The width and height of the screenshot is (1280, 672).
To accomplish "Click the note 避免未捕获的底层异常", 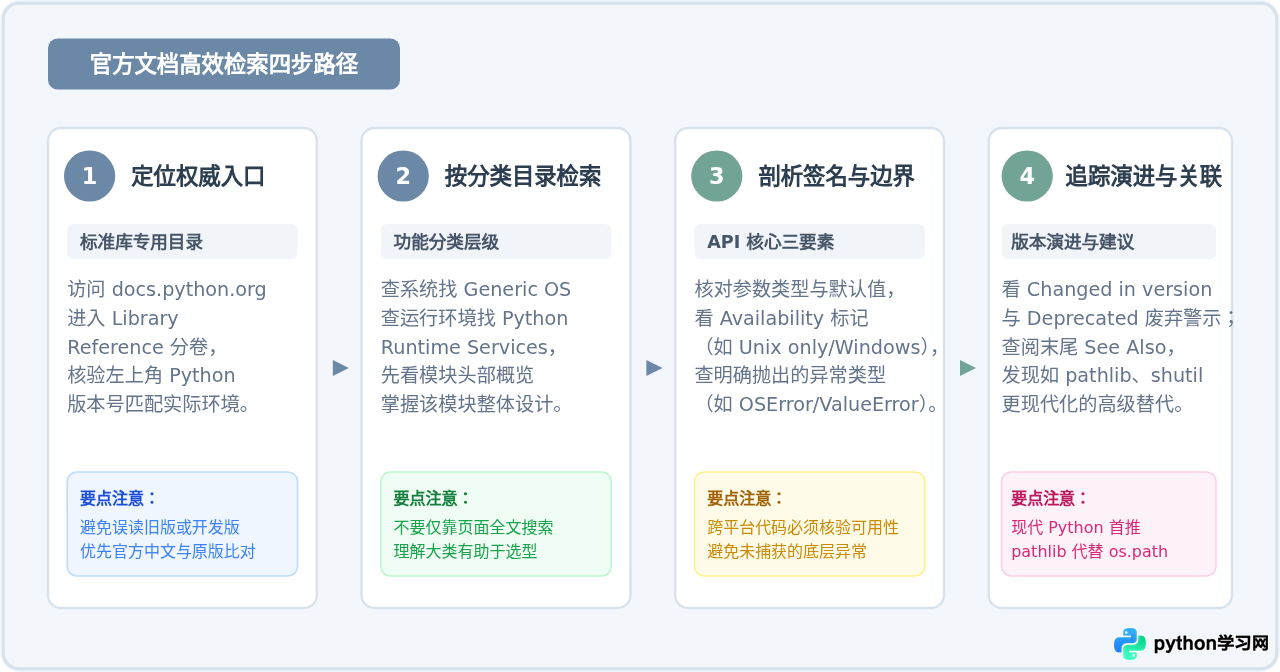I will pyautogui.click(x=787, y=551).
